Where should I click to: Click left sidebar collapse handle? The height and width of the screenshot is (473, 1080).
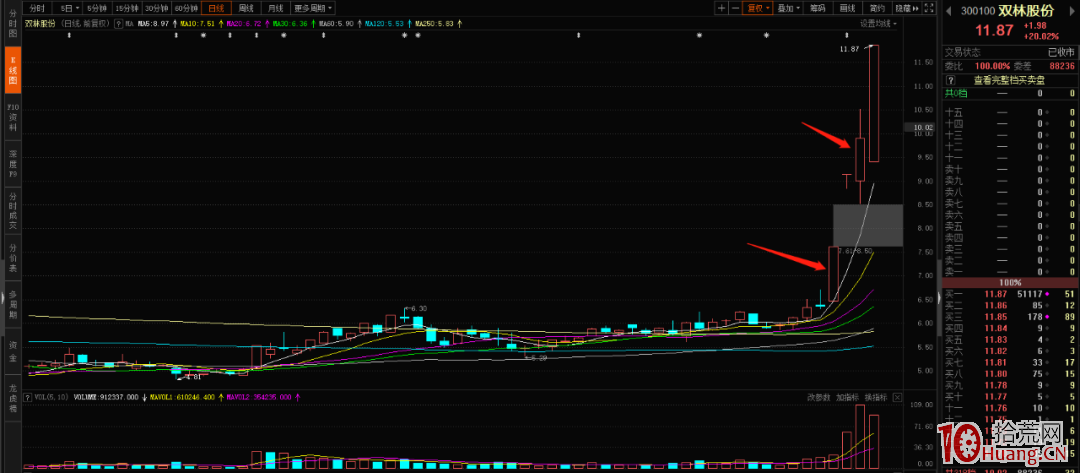(2, 297)
